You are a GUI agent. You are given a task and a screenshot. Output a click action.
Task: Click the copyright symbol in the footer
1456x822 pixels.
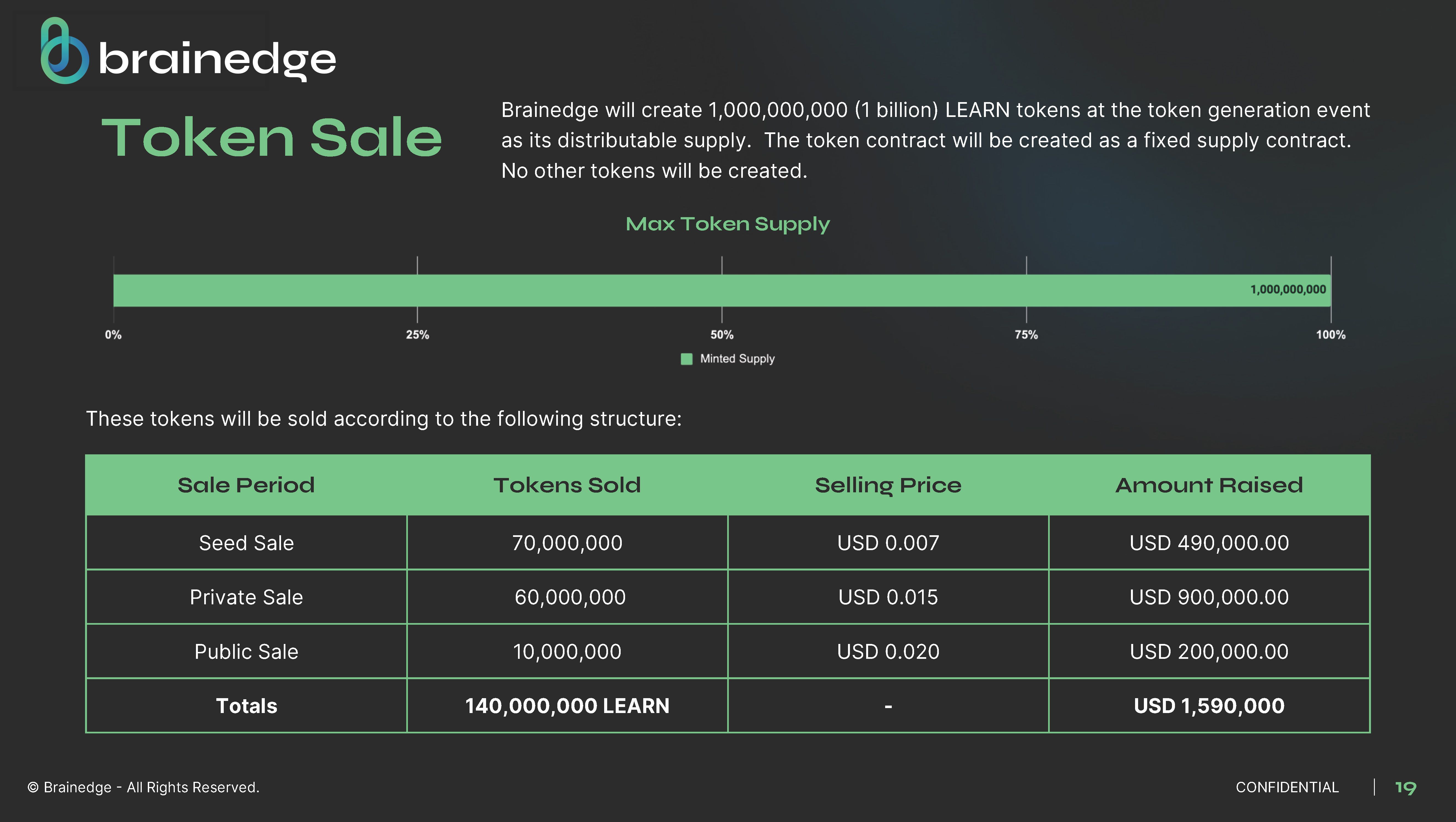(33, 787)
